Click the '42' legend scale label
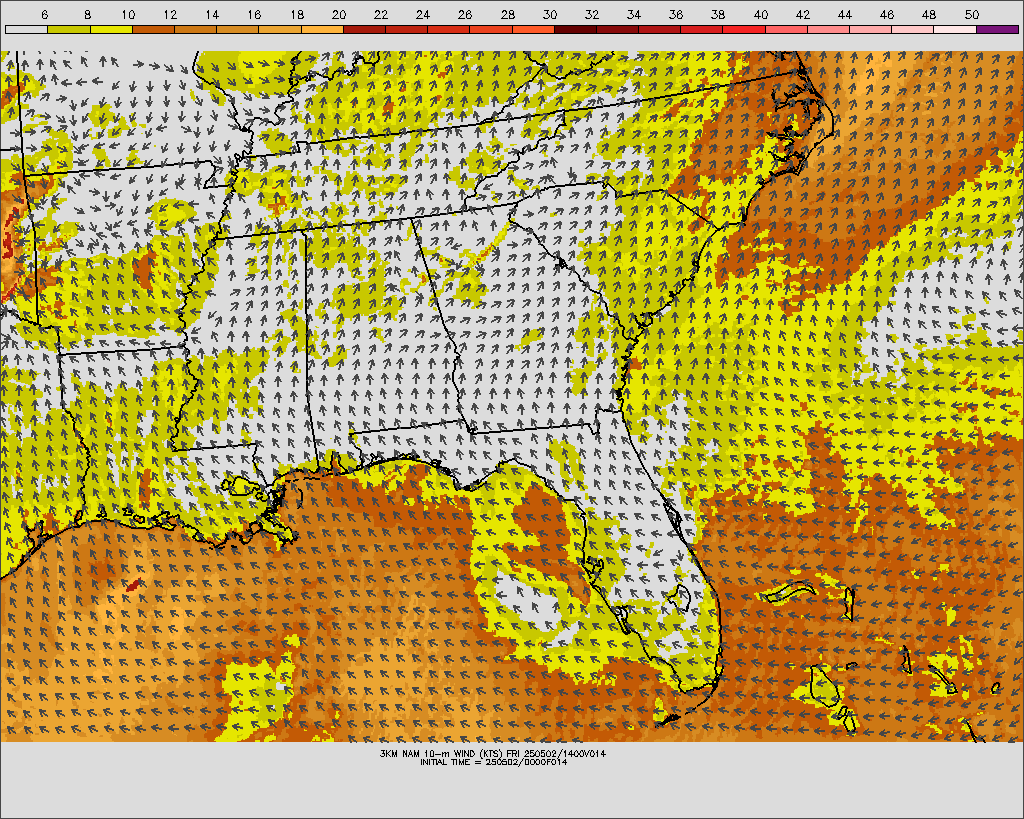Viewport: 1024px width, 819px height. point(803,15)
